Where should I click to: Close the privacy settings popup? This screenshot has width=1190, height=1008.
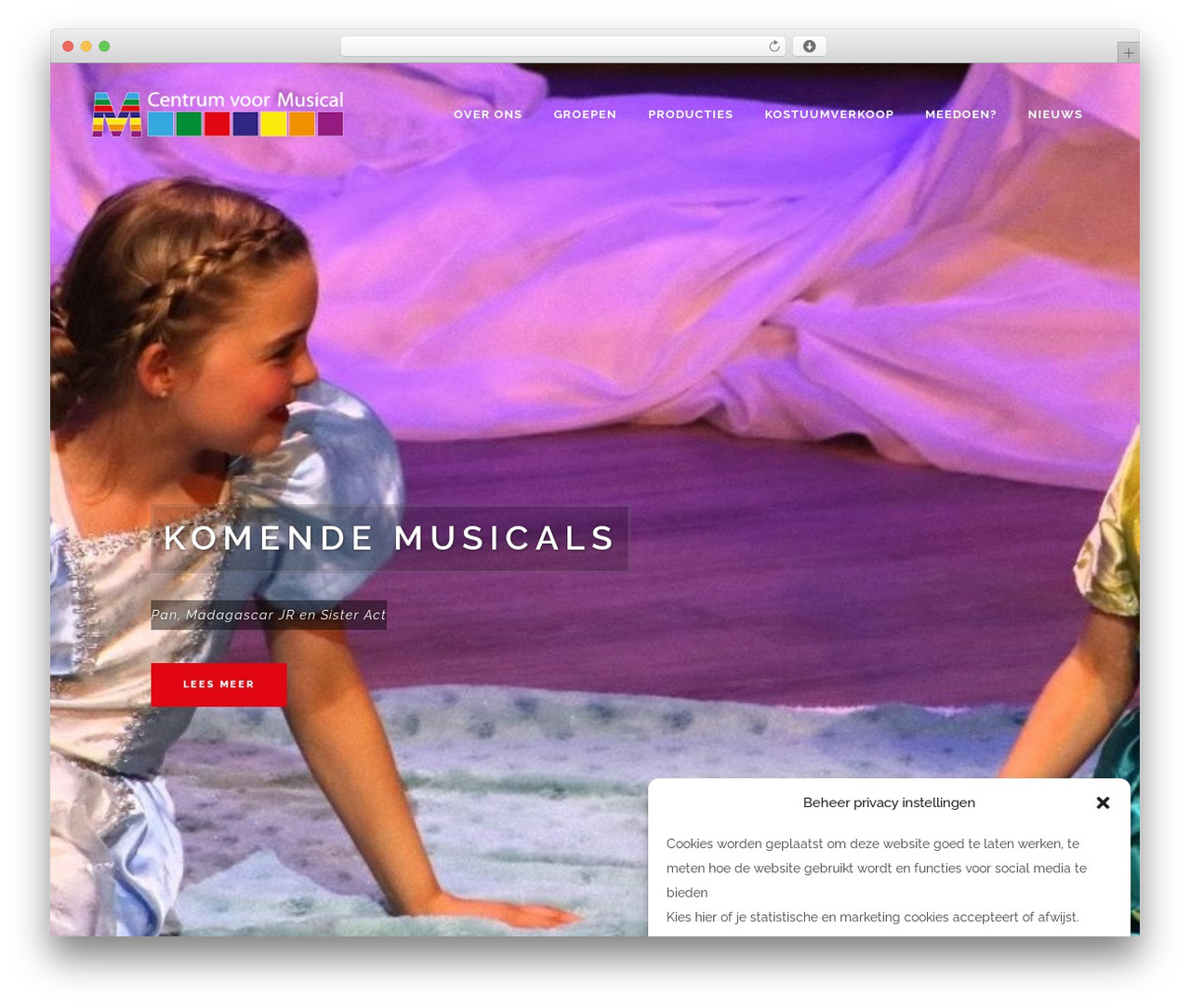click(x=1103, y=802)
